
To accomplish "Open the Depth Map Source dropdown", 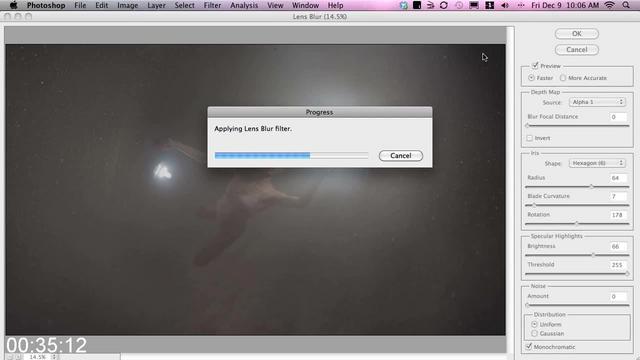I will [x=597, y=102].
